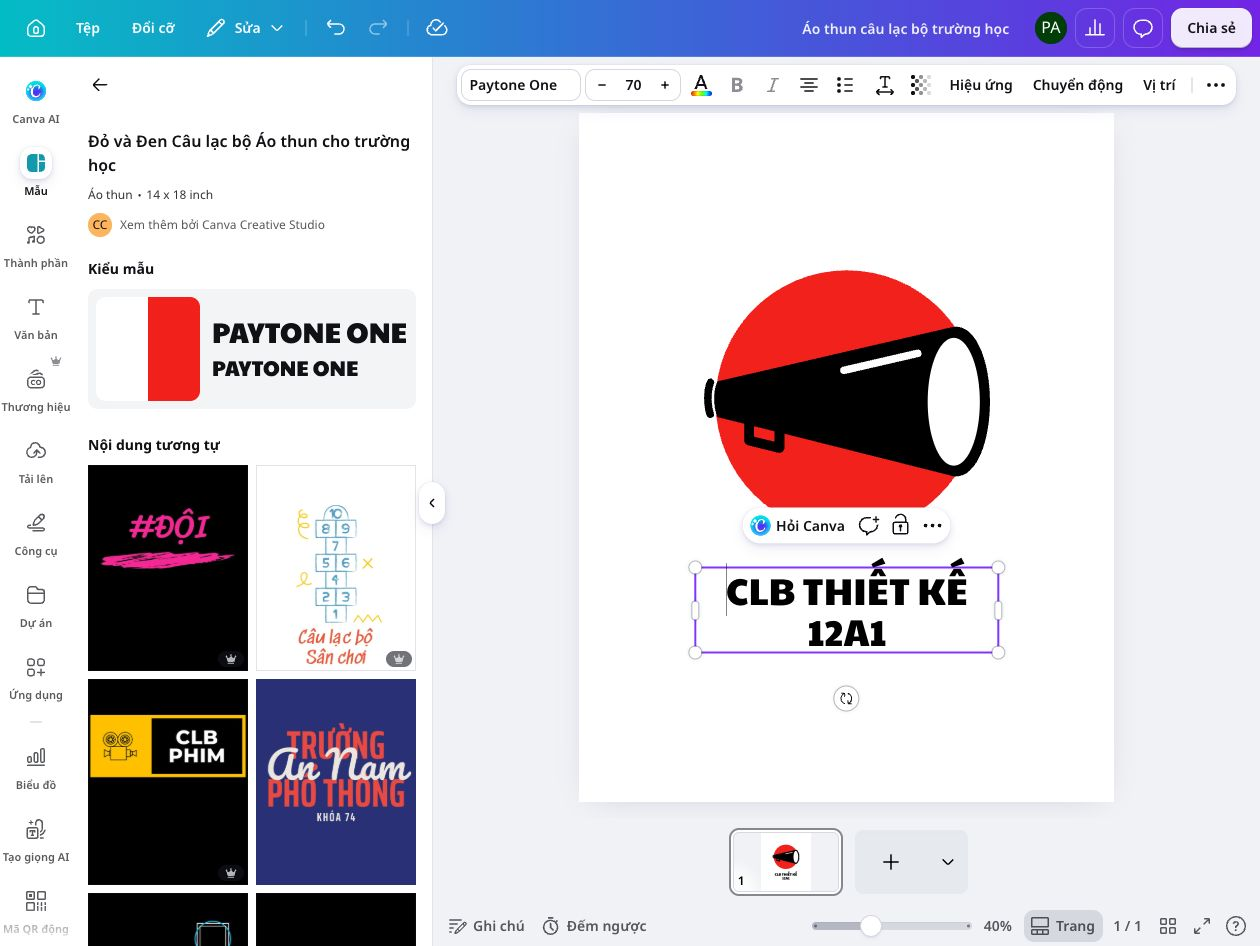
Task: Click the font size field showing 70
Action: pos(633,85)
